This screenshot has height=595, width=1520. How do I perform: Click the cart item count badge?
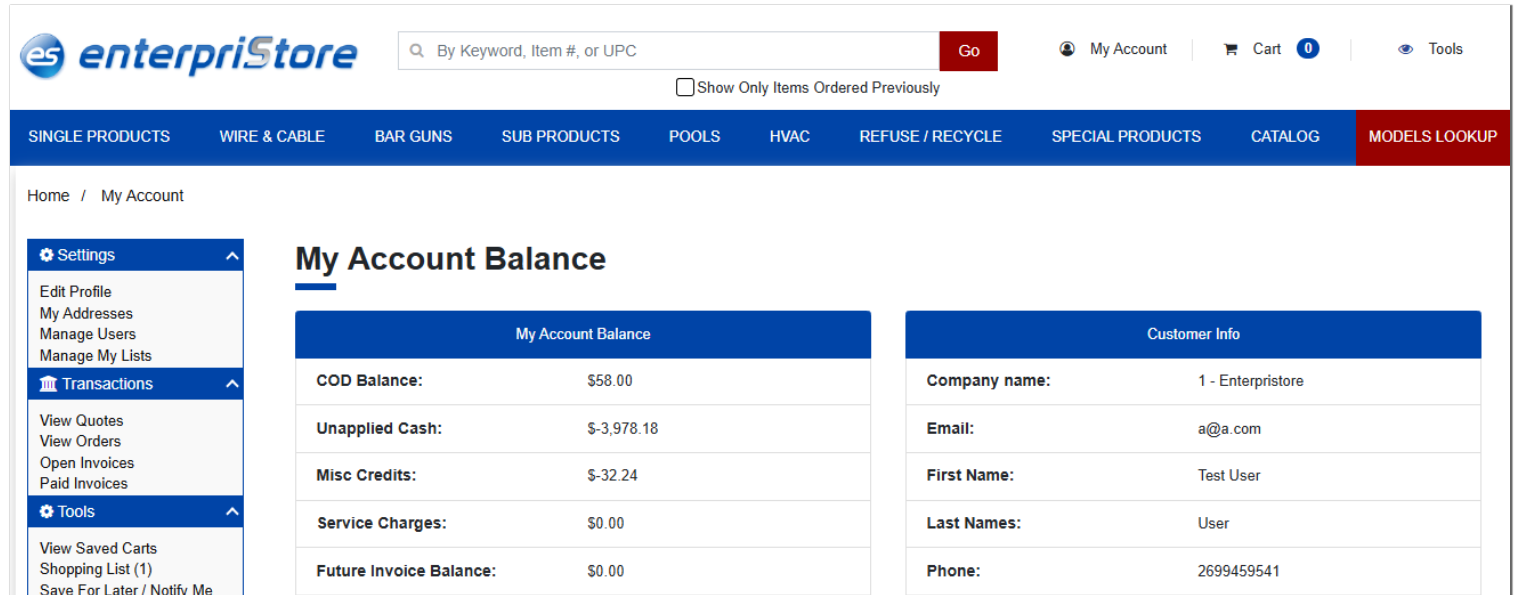pyautogui.click(x=1308, y=48)
